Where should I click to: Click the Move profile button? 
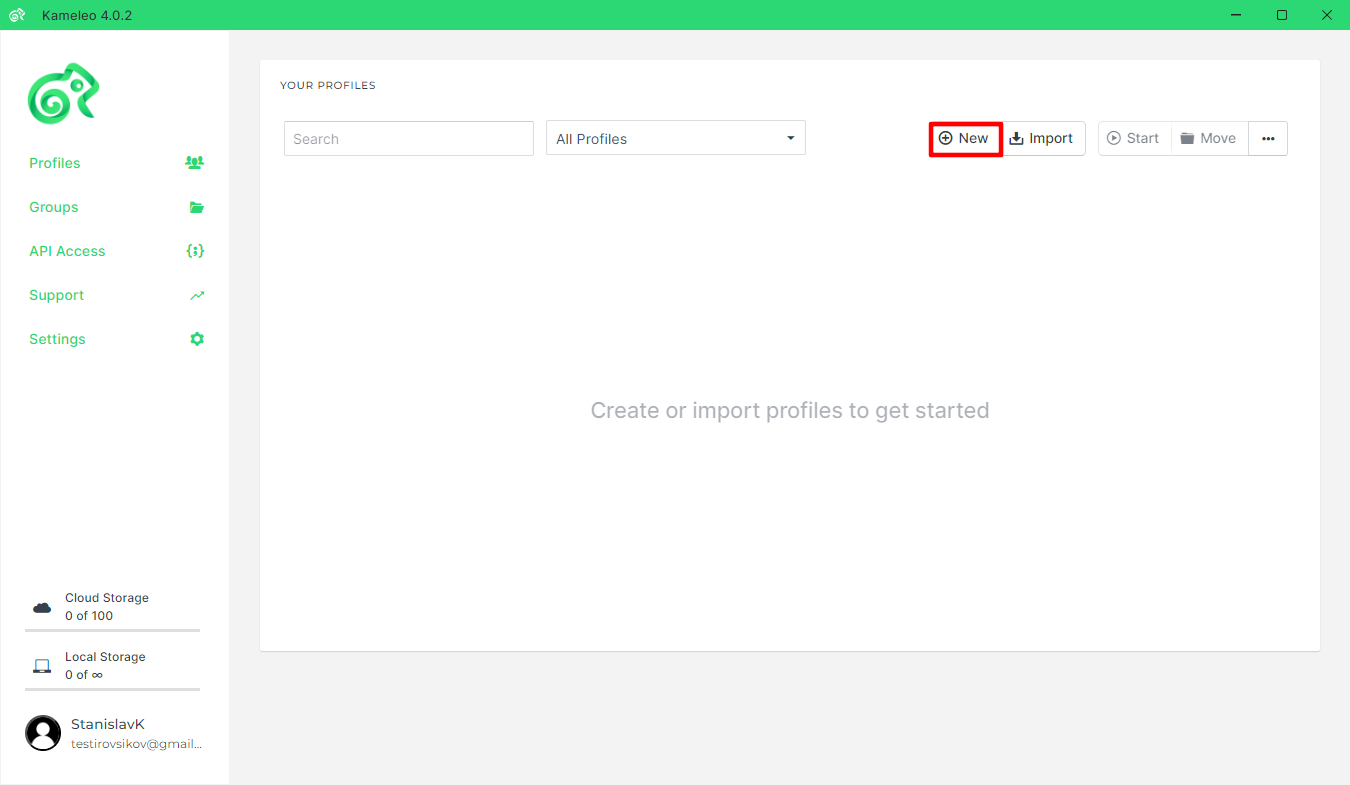point(1208,139)
